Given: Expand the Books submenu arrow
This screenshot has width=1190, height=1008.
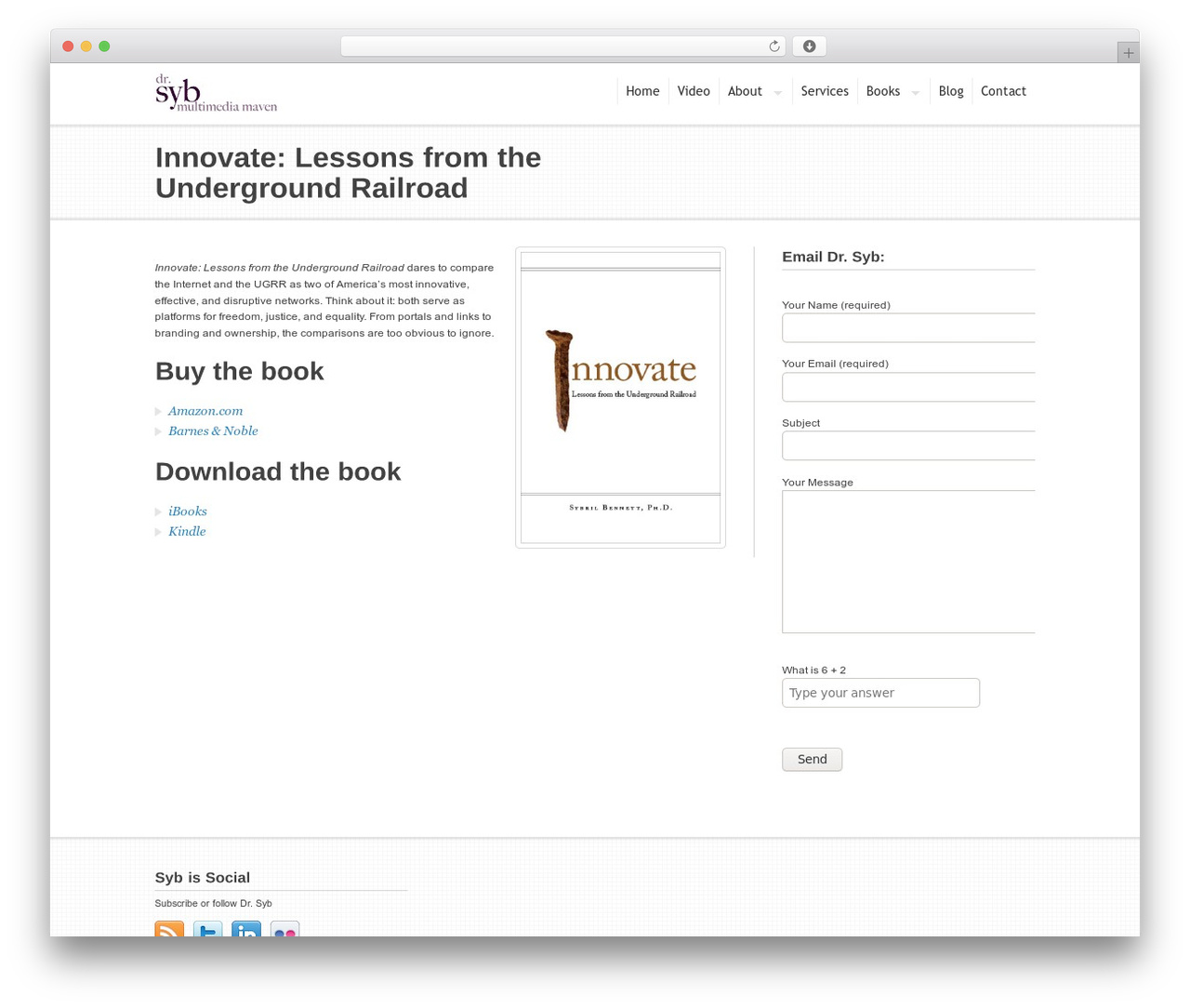Looking at the screenshot, I should [x=915, y=92].
